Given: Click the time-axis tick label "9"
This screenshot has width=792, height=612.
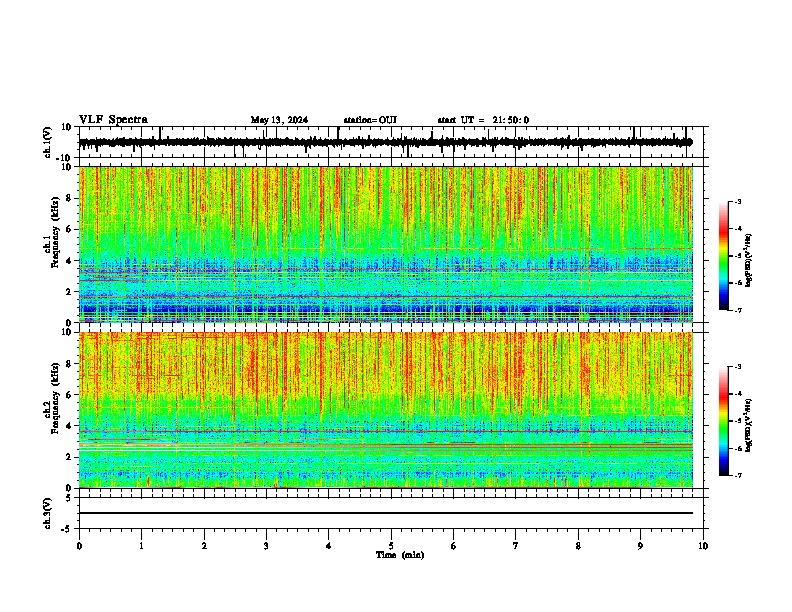Looking at the screenshot, I should (640, 546).
